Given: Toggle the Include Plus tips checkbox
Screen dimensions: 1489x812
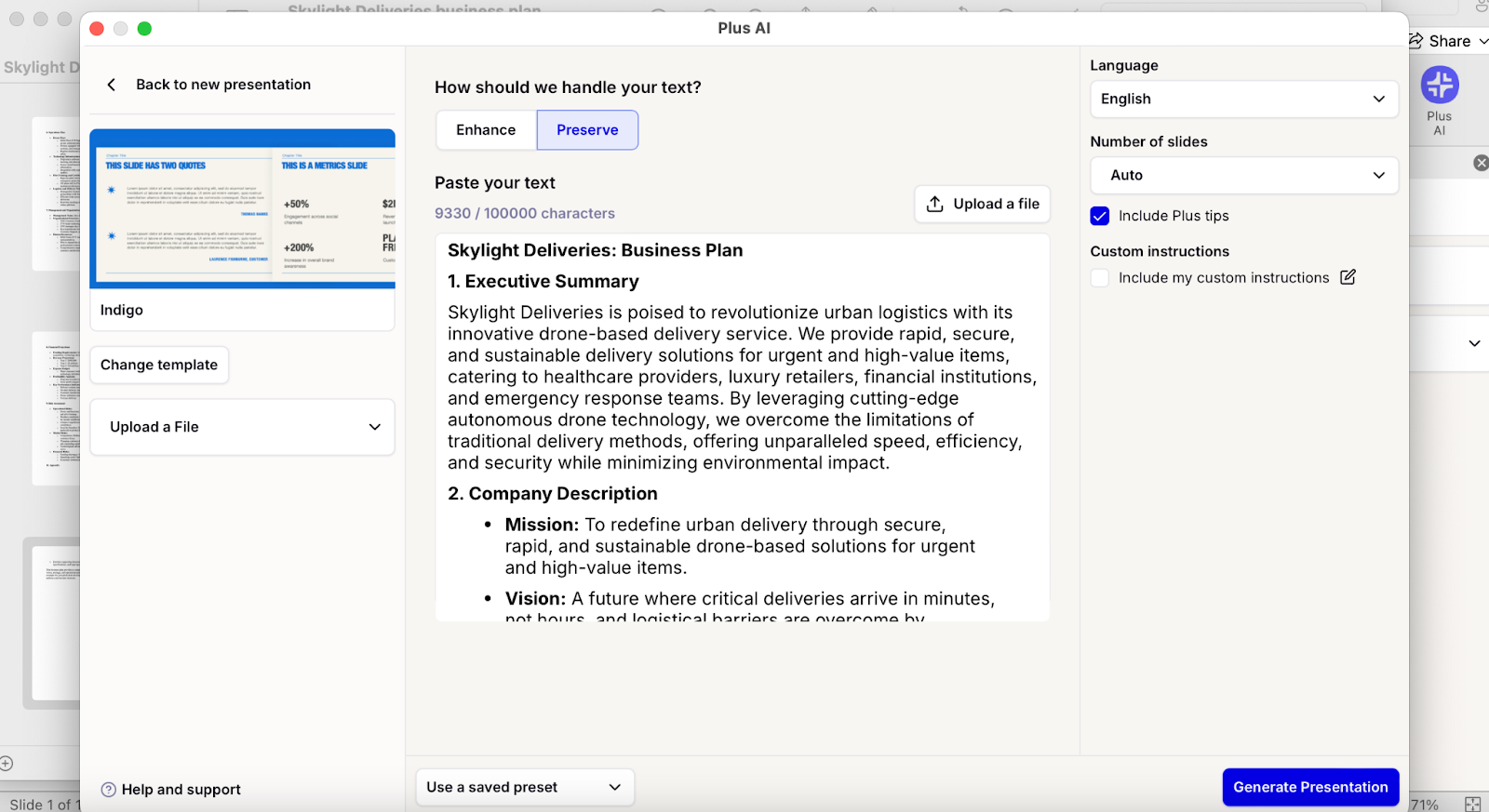Looking at the screenshot, I should [x=1100, y=216].
